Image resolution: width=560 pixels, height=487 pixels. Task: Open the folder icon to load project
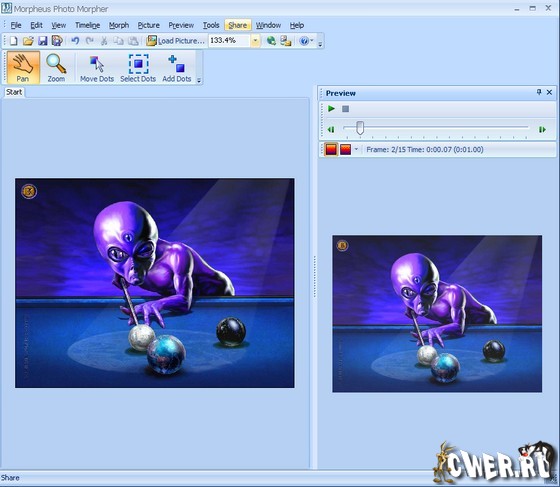point(28,41)
